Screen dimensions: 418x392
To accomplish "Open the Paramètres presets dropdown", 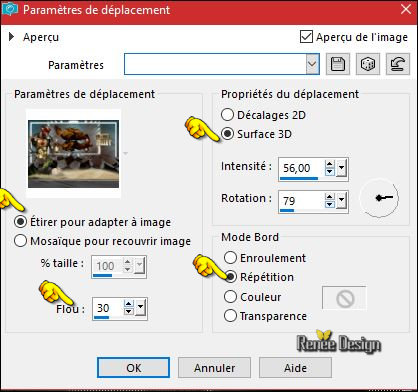I will pyautogui.click(x=312, y=64).
